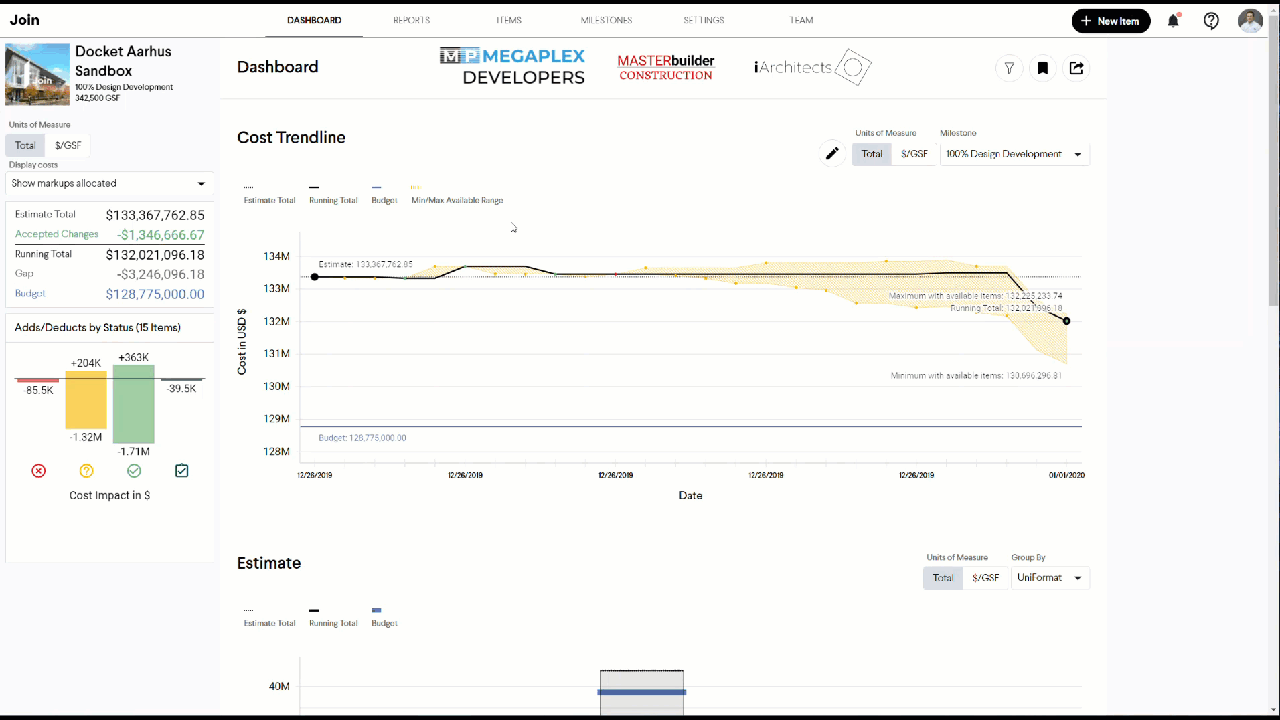Screen dimensions: 1280x720
Task: Toggle Min/Max Available Range legend
Action: [x=457, y=195]
